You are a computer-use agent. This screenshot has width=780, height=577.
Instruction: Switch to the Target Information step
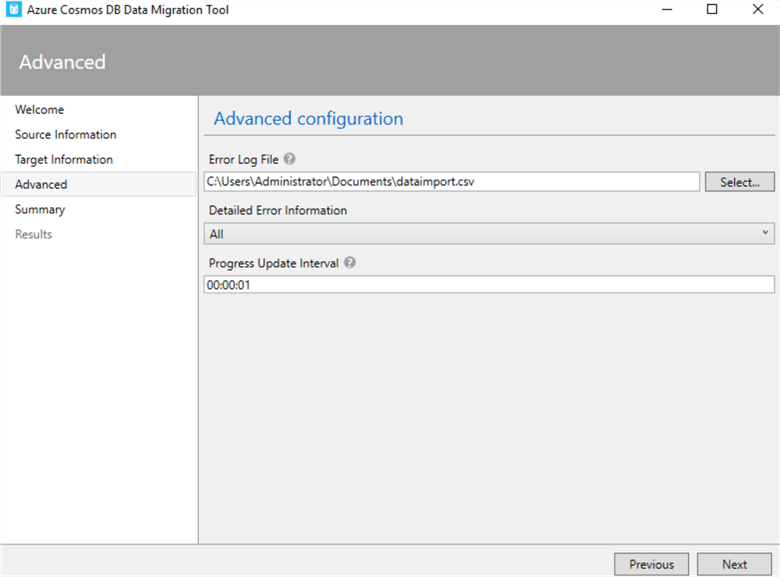64,160
